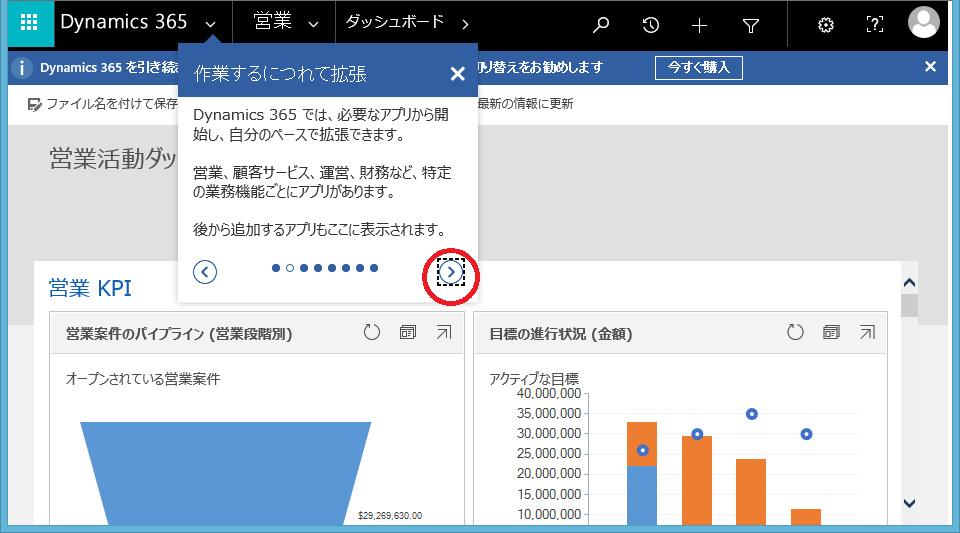Screen dimensions: 960x533
Task: Open the 営業 KPI section heading
Action: (x=90, y=288)
